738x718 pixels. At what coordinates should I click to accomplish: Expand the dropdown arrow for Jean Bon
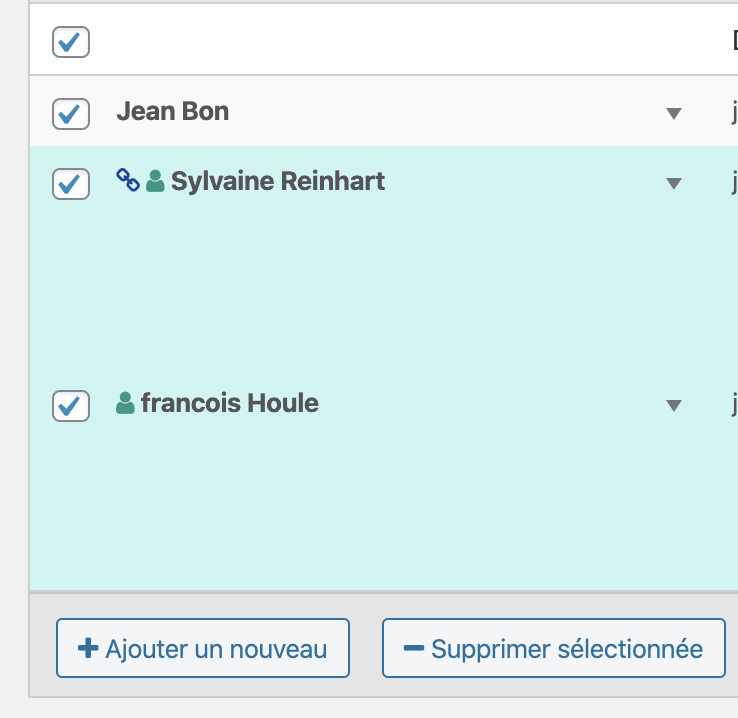pos(674,113)
